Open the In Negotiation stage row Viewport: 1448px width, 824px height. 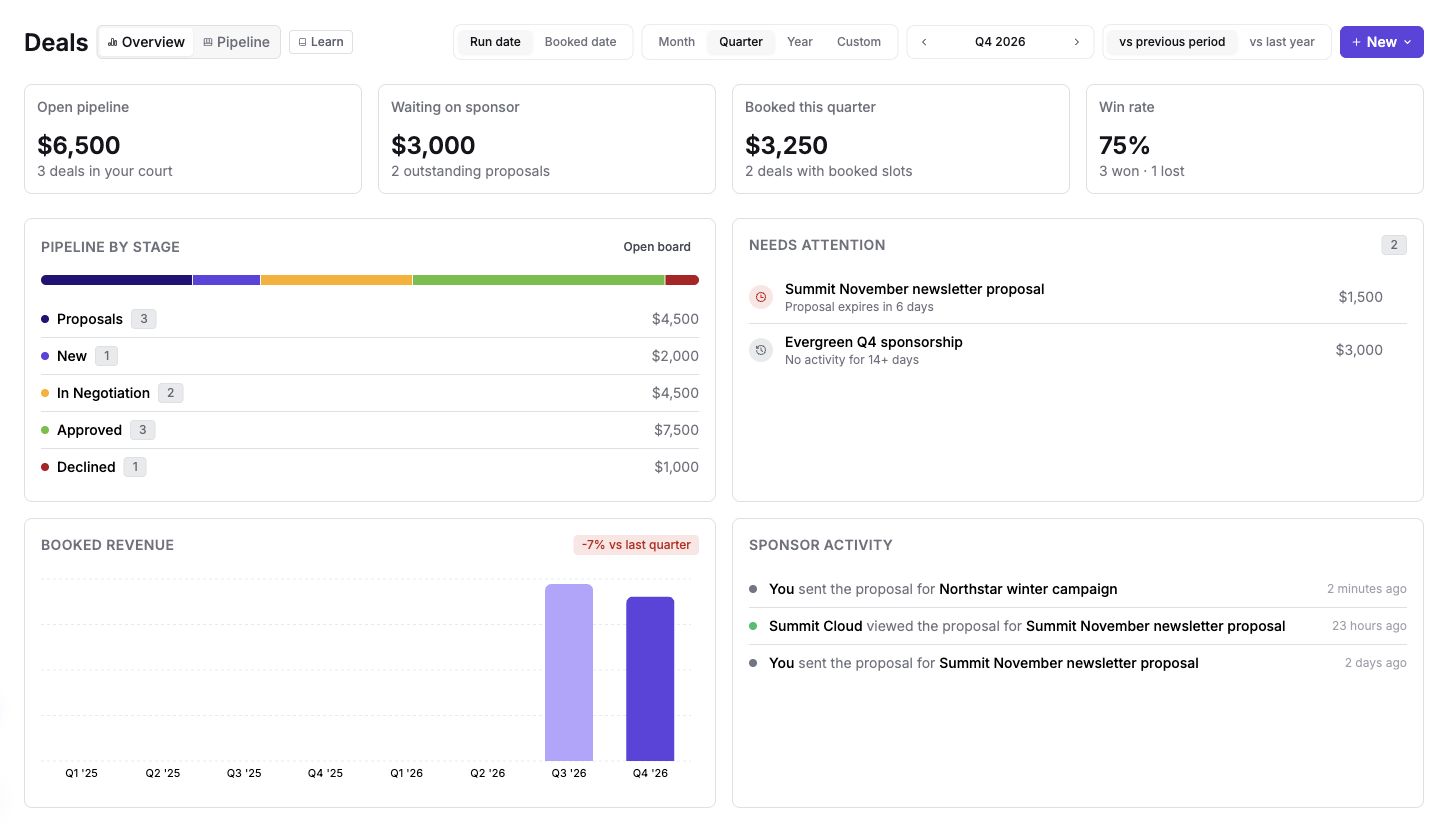tap(370, 393)
